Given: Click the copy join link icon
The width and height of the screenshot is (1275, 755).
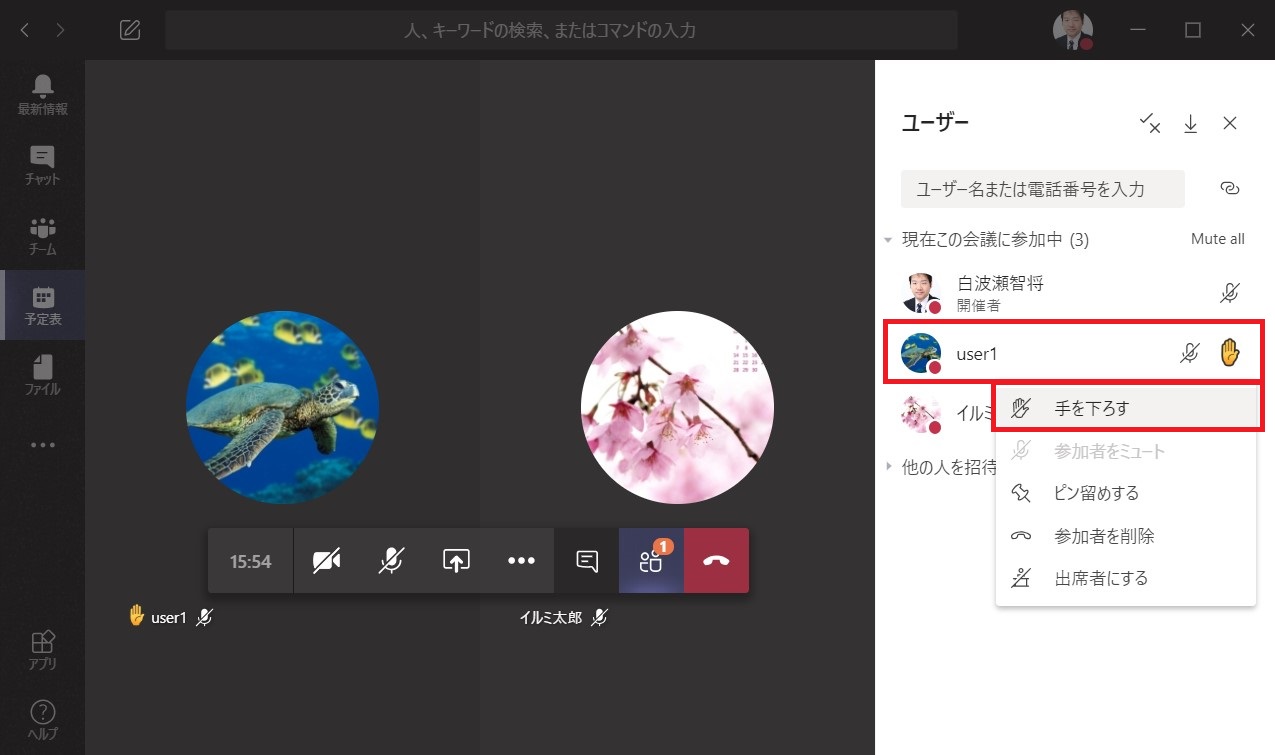Looking at the screenshot, I should point(1230,188).
